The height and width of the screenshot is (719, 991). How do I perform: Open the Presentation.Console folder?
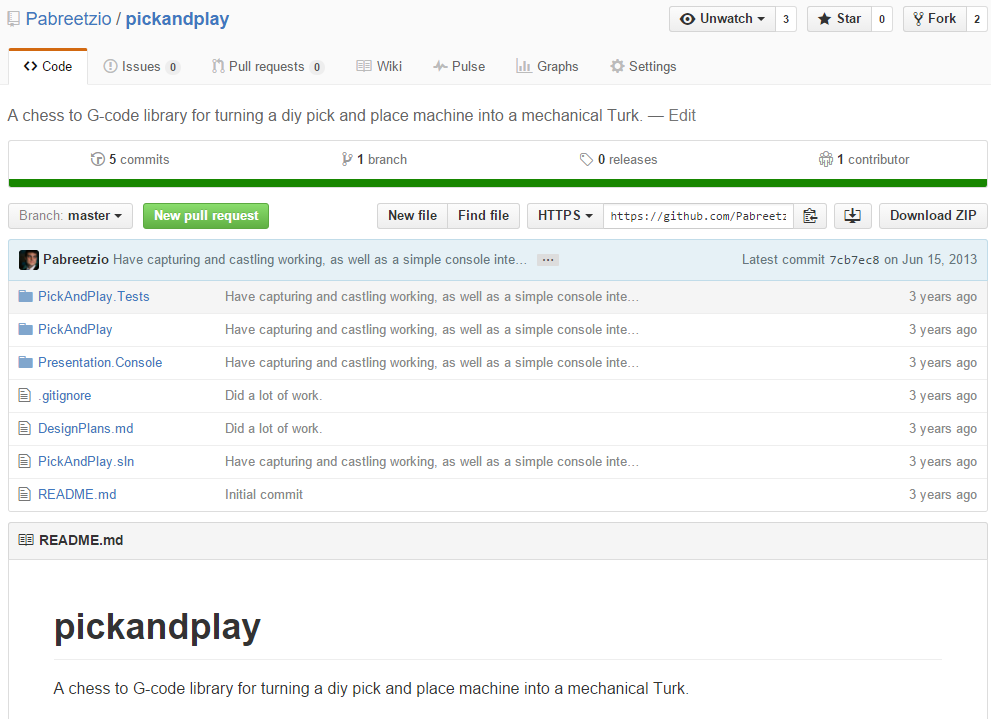100,363
